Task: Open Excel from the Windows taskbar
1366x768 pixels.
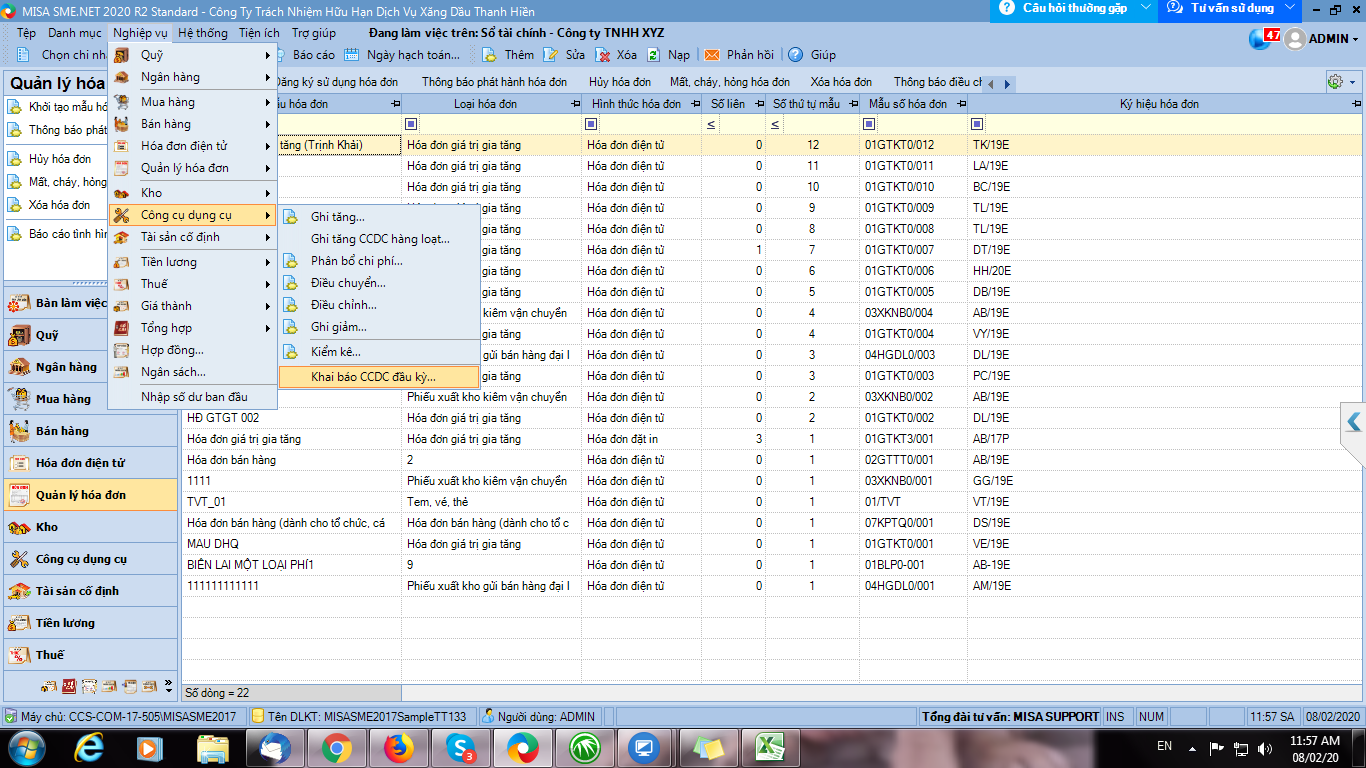Action: [770, 747]
